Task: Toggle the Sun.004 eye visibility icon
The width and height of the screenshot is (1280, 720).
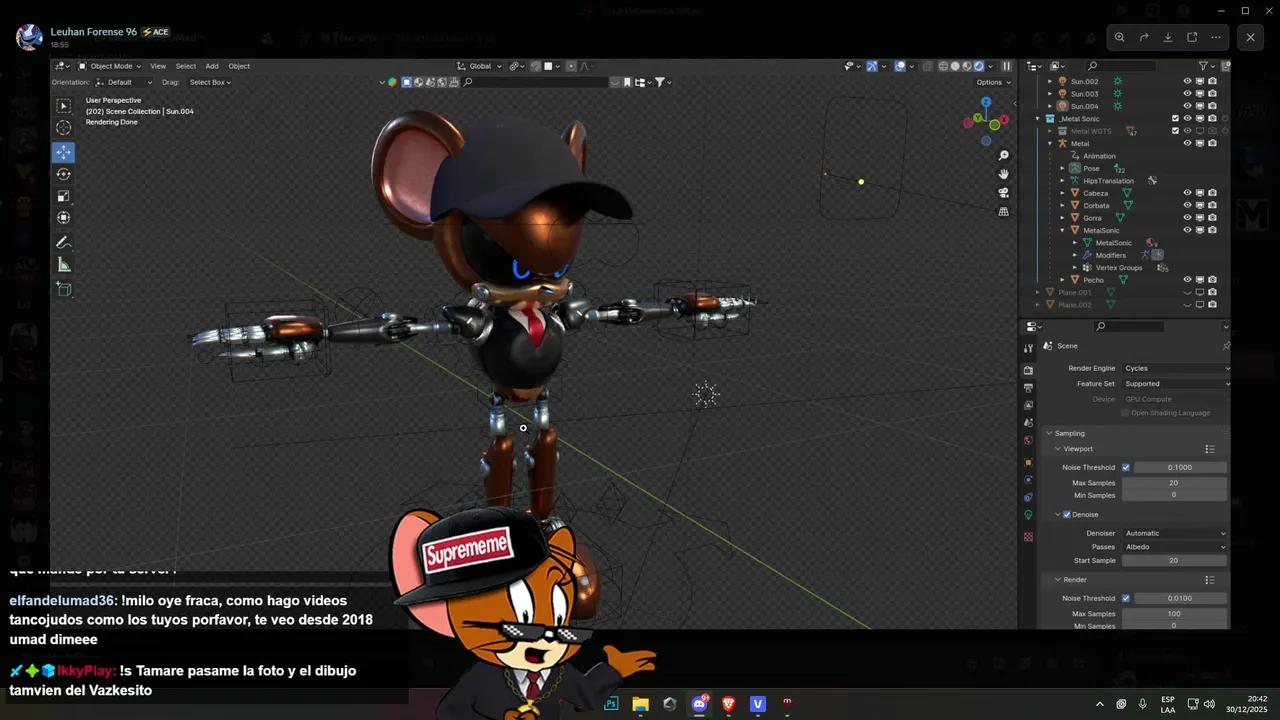Action: click(x=1187, y=106)
